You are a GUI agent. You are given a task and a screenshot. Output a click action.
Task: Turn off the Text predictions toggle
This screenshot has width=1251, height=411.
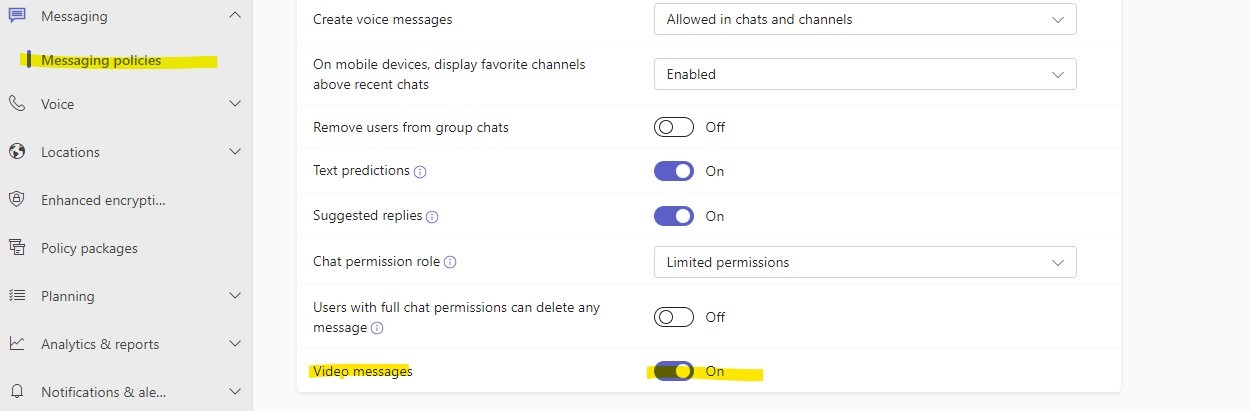pyautogui.click(x=673, y=171)
